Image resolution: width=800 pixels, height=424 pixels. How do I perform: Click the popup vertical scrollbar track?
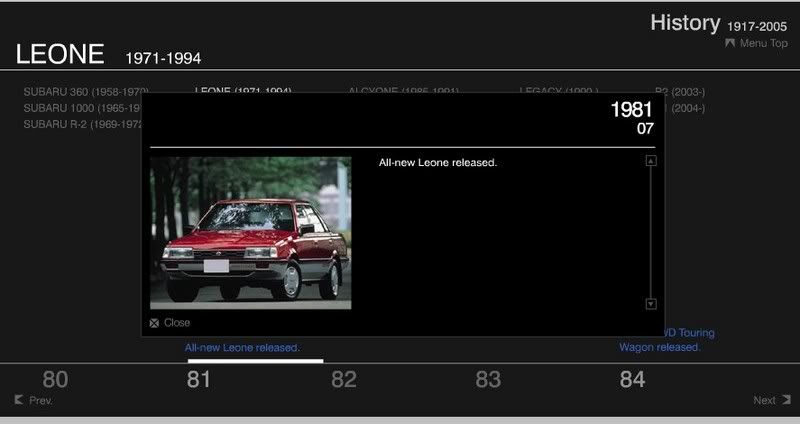click(x=651, y=232)
